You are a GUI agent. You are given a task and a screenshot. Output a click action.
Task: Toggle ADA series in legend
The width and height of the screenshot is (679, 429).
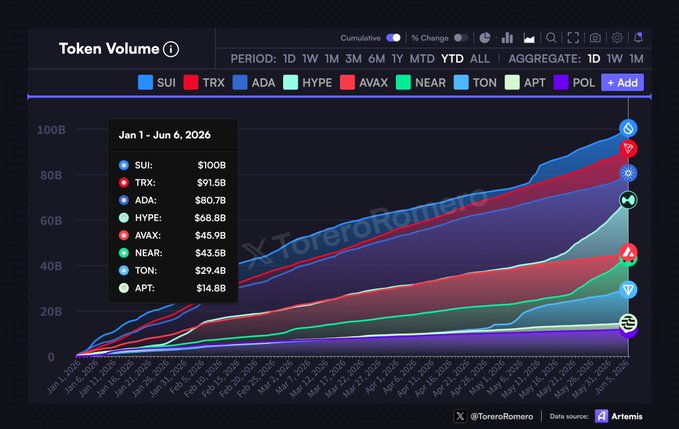(254, 82)
